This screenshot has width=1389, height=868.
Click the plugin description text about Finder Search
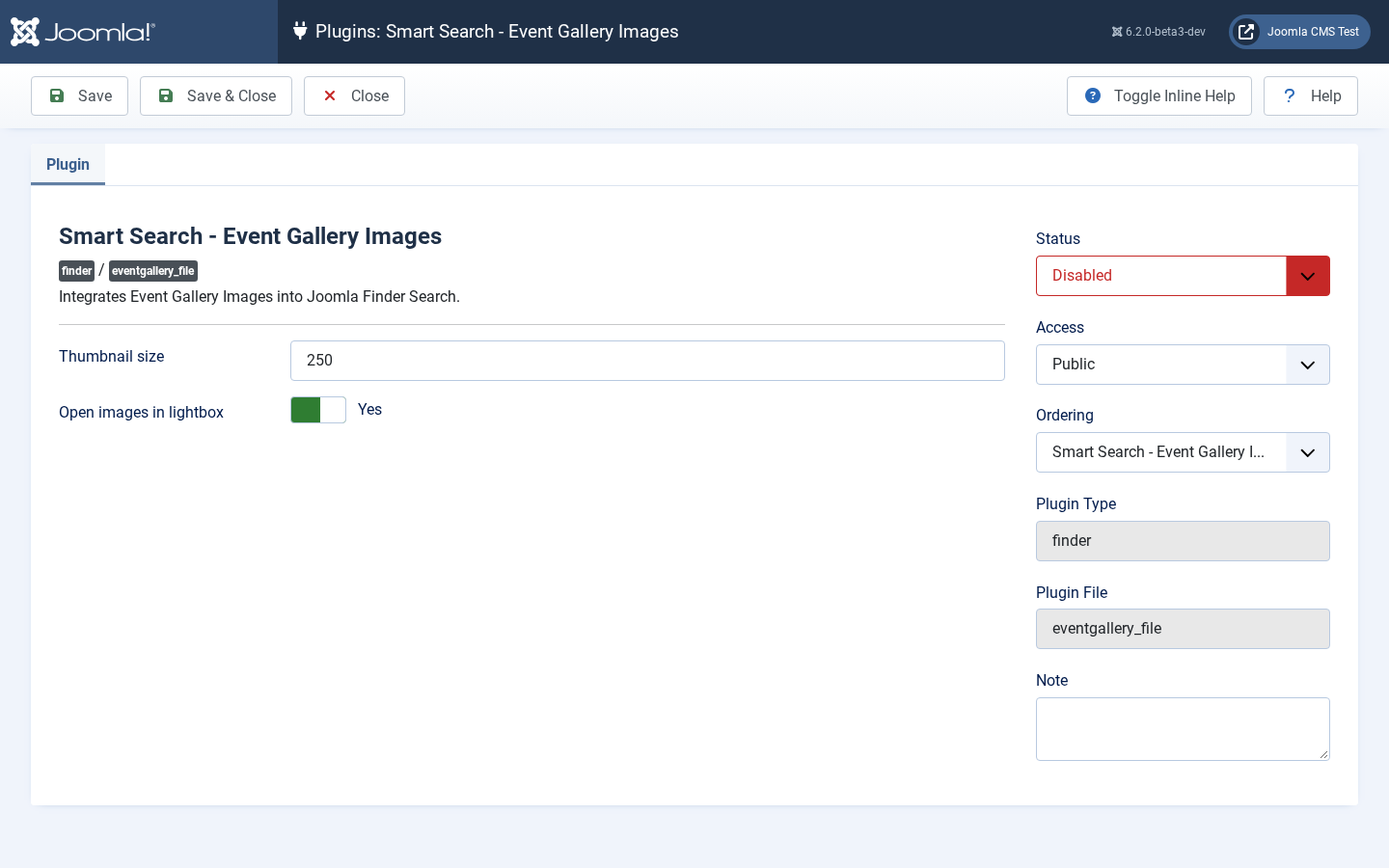tap(259, 296)
